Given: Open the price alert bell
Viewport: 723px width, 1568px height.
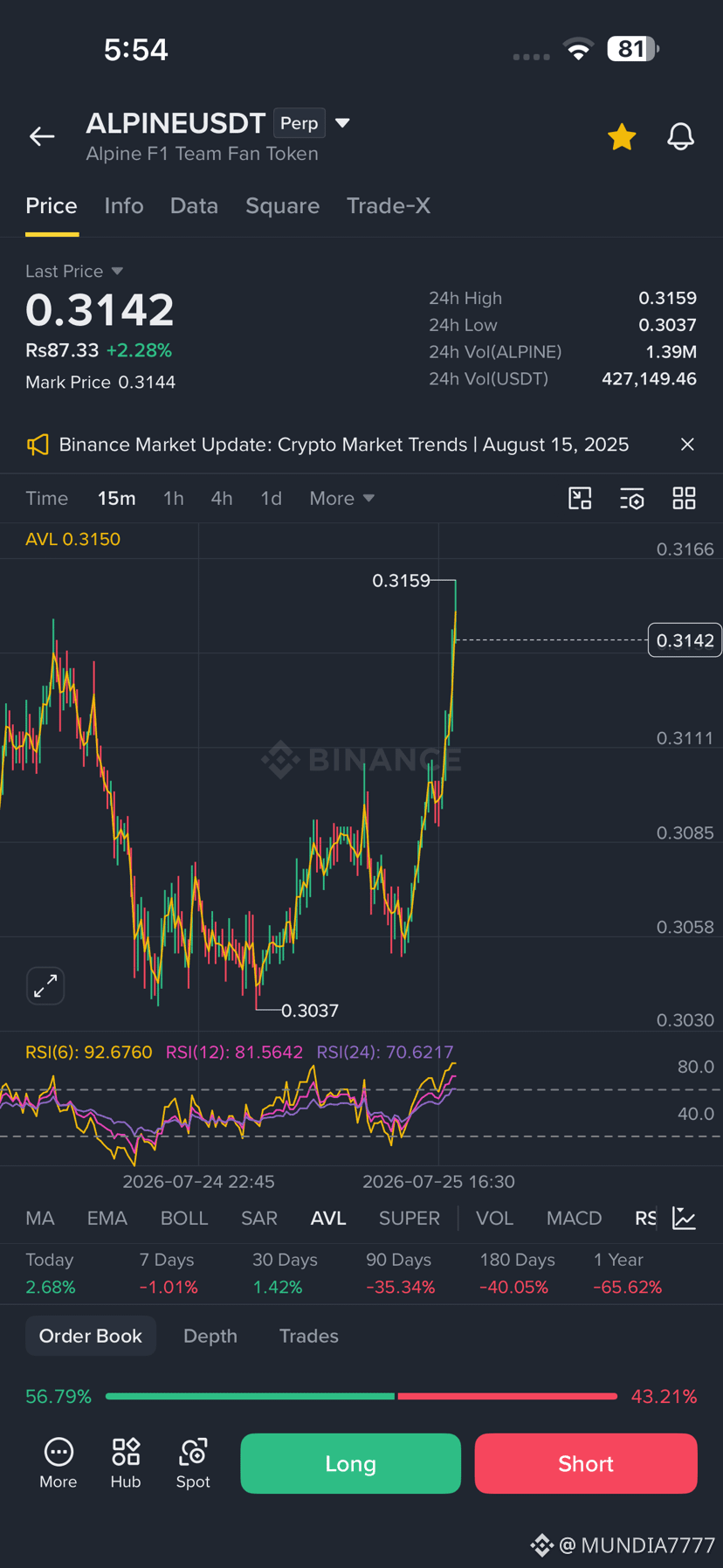Looking at the screenshot, I should (x=681, y=137).
